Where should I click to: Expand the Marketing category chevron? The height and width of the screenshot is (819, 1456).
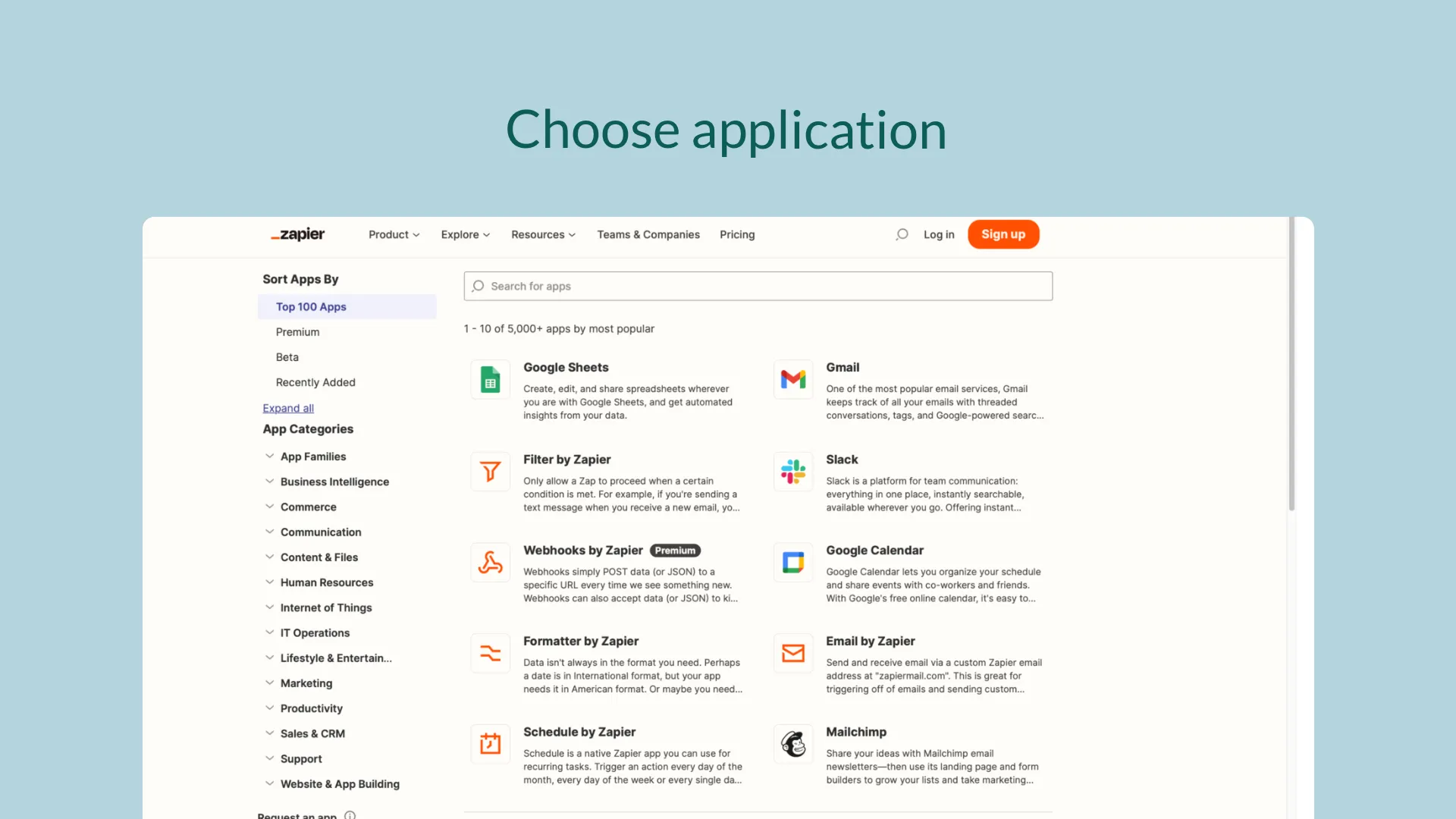point(269,683)
